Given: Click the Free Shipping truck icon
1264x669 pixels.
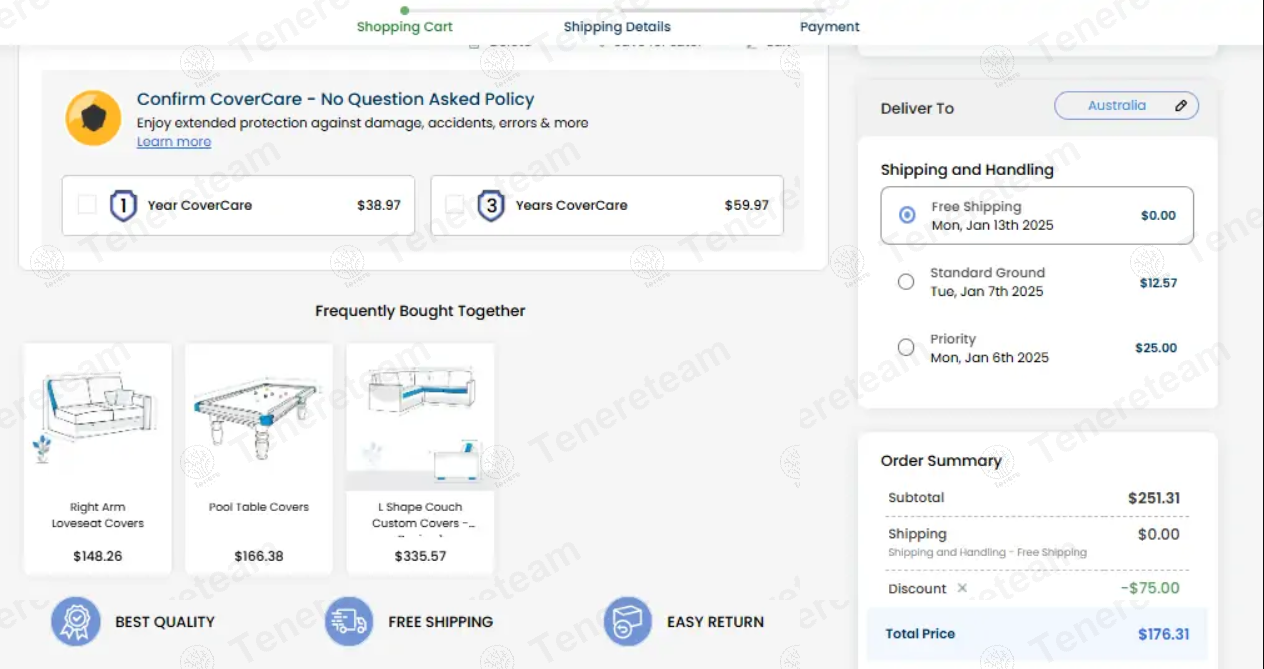Looking at the screenshot, I should [349, 621].
